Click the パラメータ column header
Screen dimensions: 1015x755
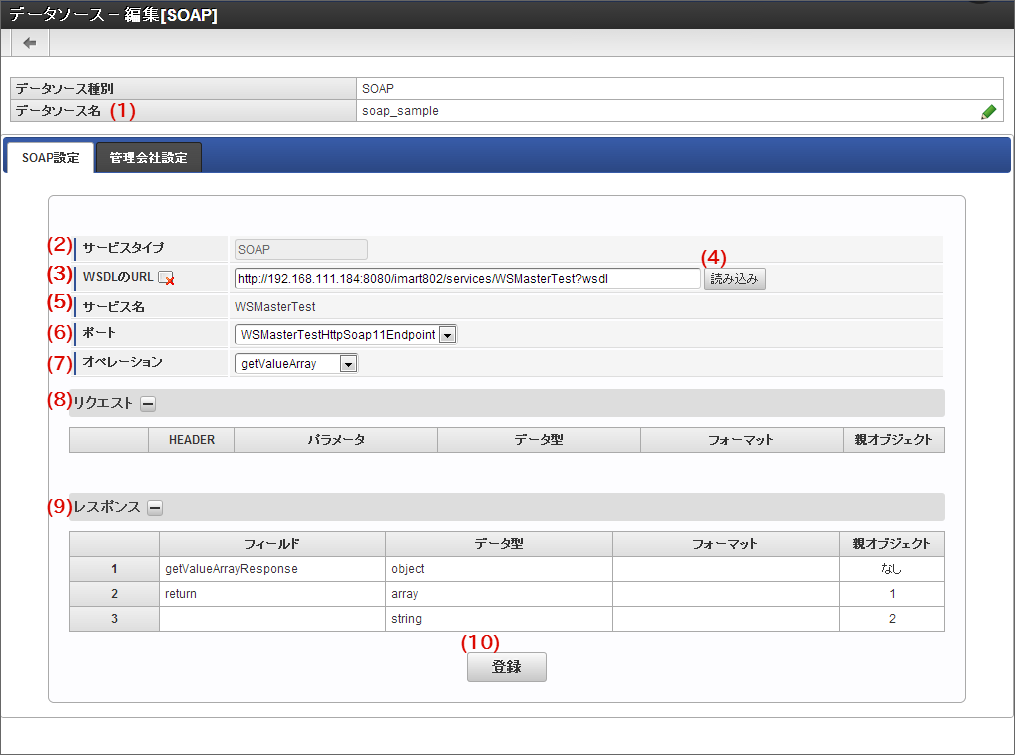[x=336, y=440]
